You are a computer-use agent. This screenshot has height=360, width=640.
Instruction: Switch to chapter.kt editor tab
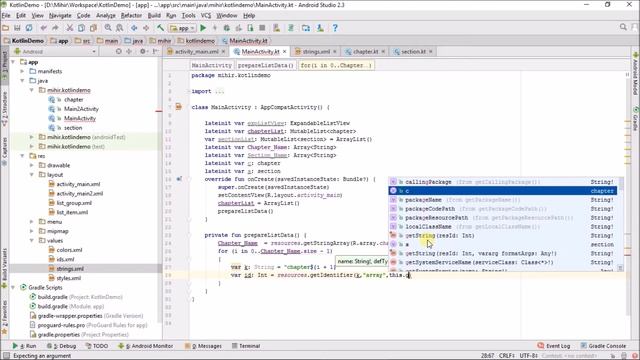coord(365,51)
